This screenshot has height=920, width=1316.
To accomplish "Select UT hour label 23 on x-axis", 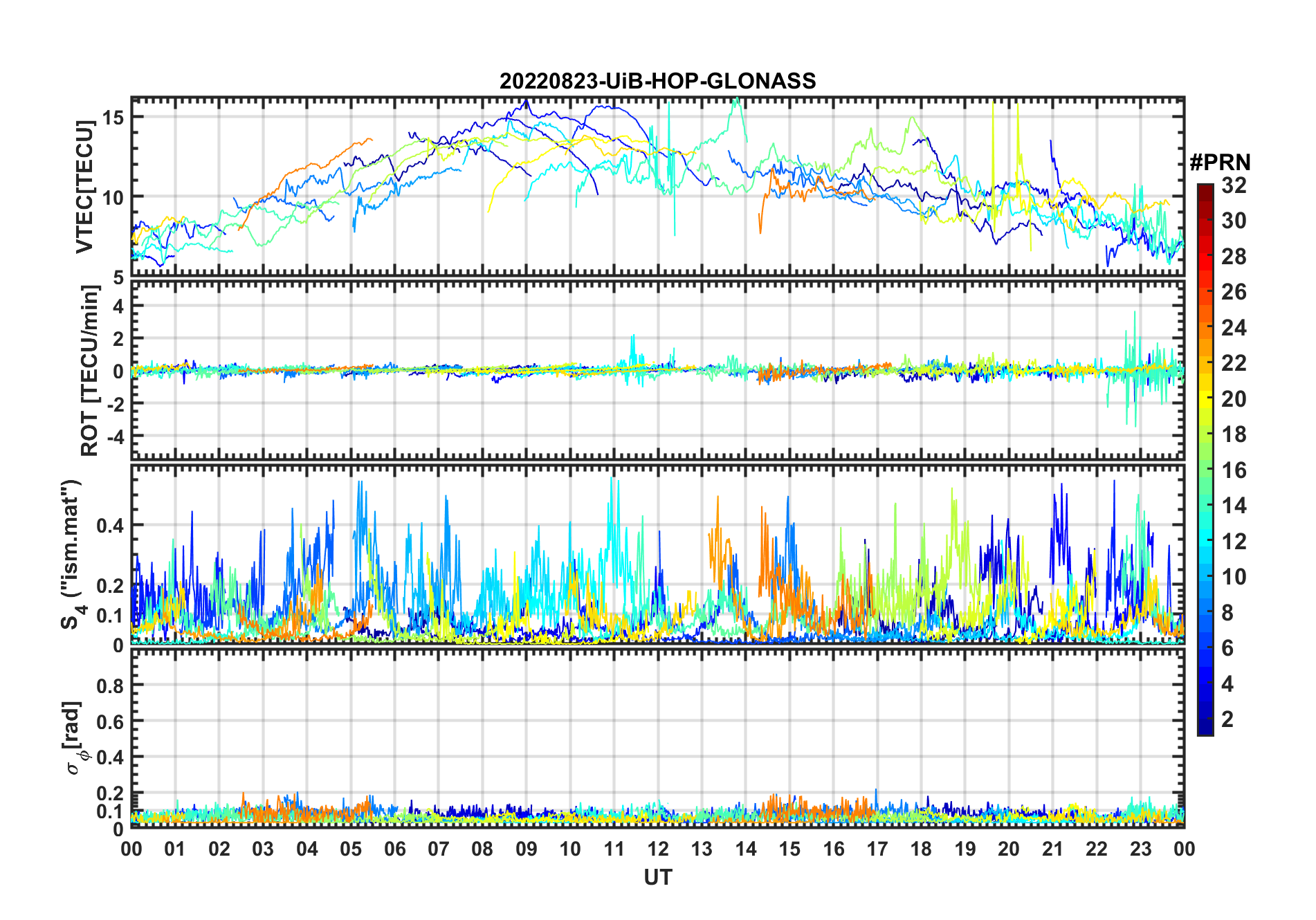I will 1141,849.
